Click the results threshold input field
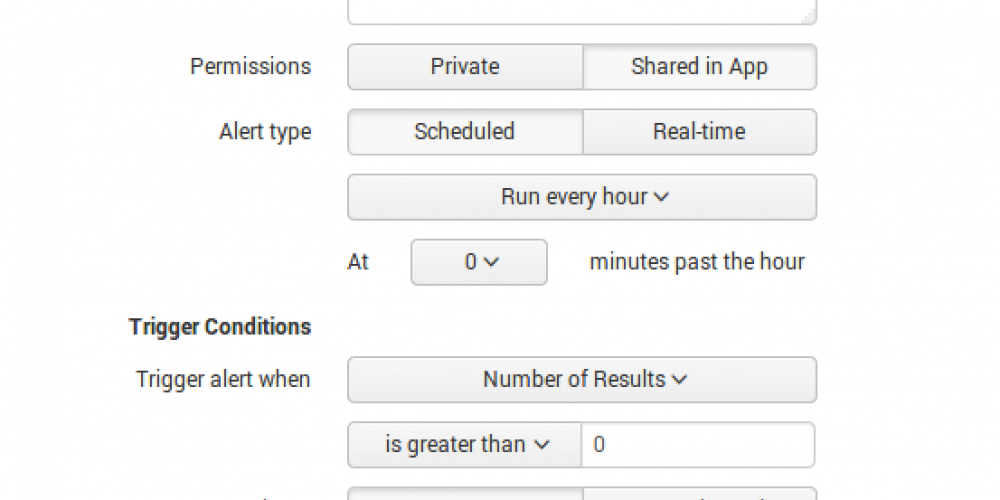The image size is (1000, 500). click(x=697, y=445)
